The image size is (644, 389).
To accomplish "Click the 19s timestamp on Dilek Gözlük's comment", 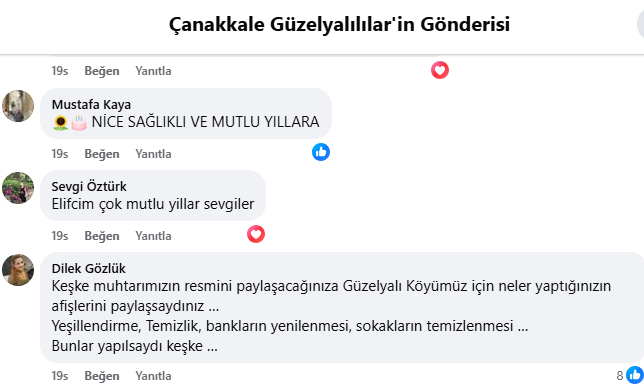I will pyautogui.click(x=60, y=376).
